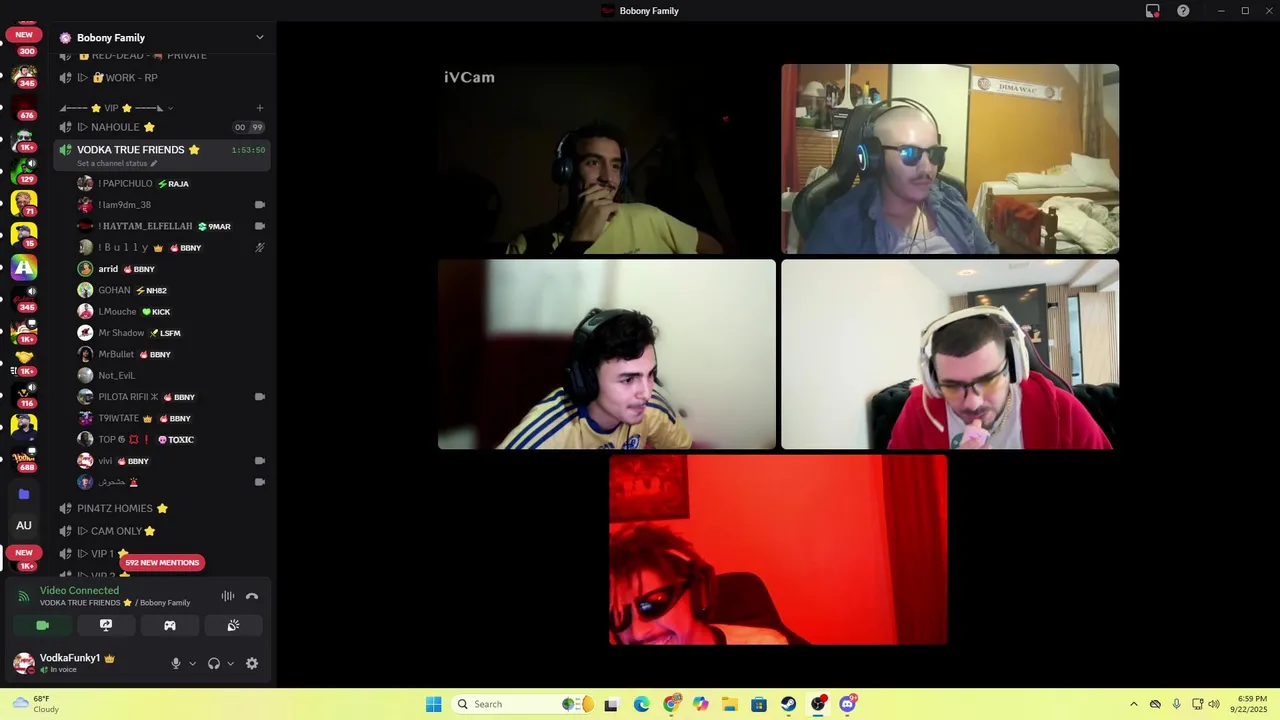Screen dimensions: 1280x720
Task: Open Microsoft Edge from the taskbar
Action: point(641,704)
